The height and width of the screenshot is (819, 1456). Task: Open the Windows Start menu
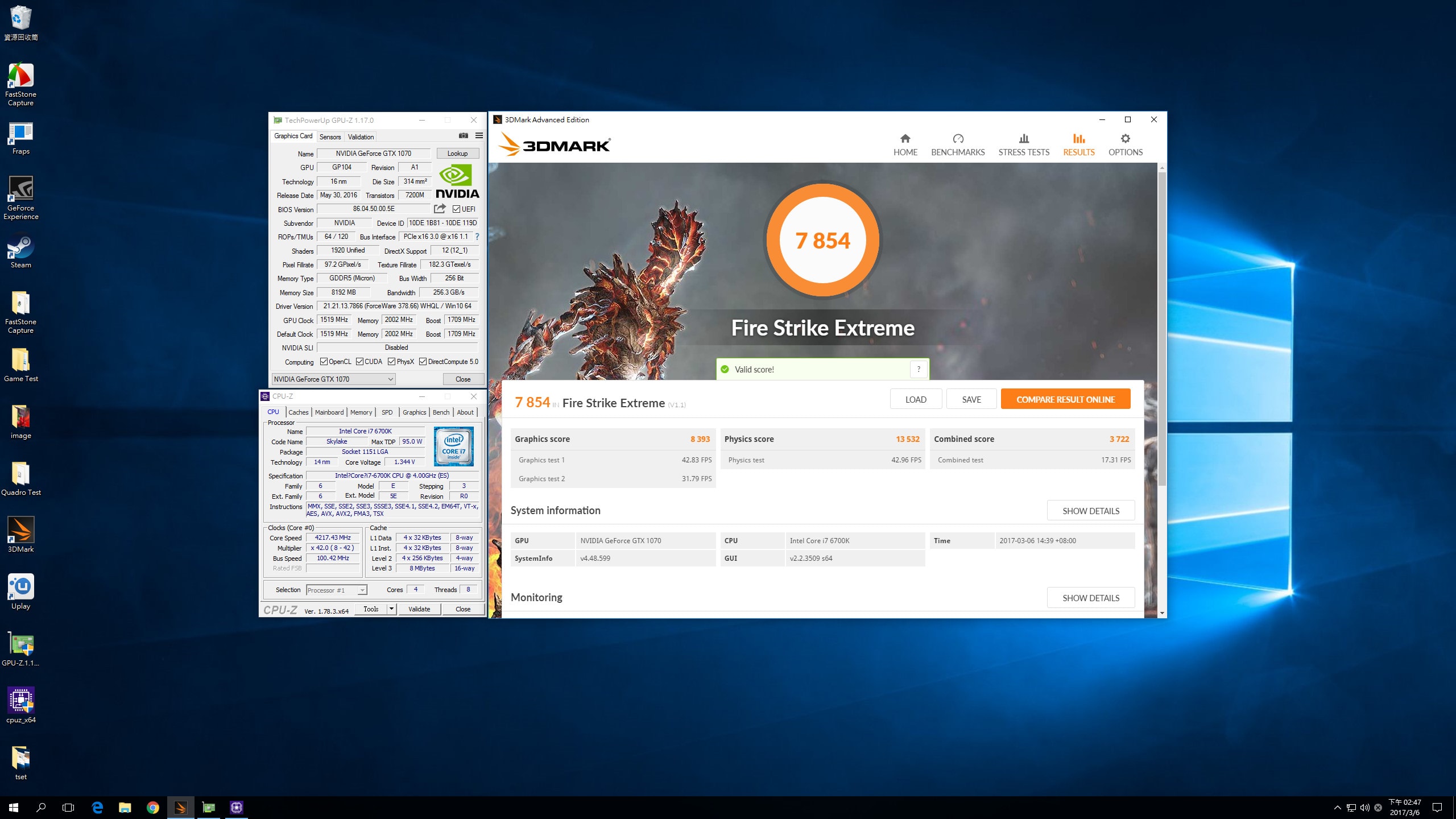click(x=14, y=807)
